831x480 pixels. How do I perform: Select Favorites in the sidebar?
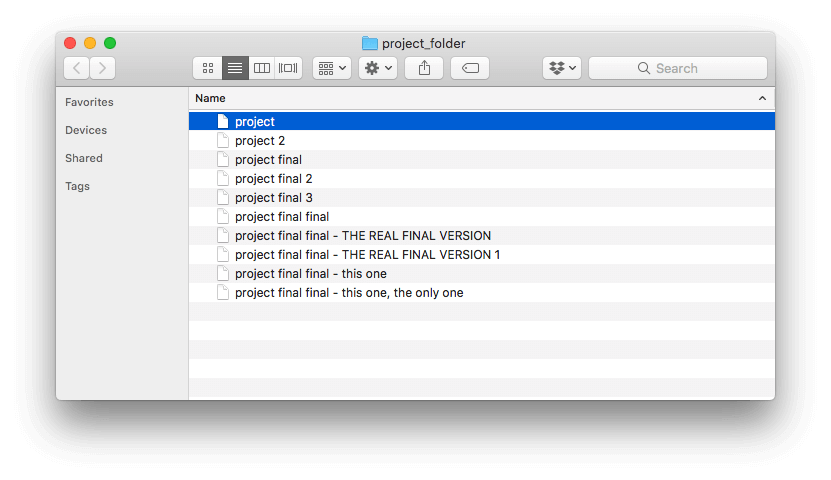(89, 102)
